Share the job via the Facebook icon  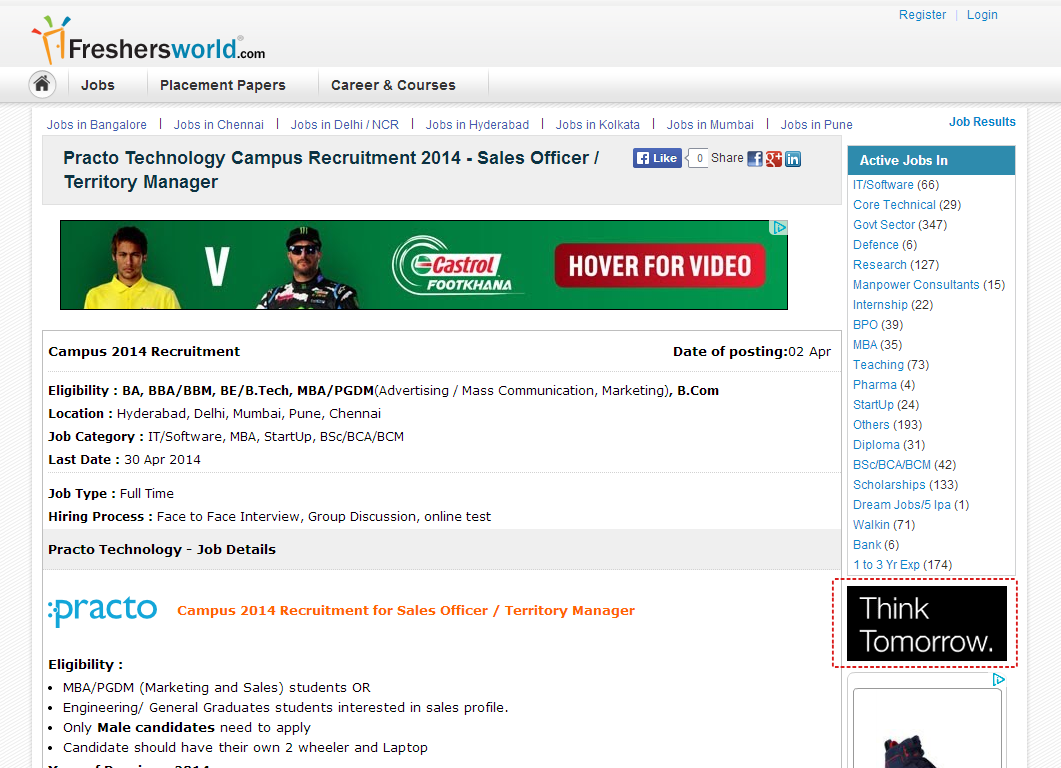755,159
